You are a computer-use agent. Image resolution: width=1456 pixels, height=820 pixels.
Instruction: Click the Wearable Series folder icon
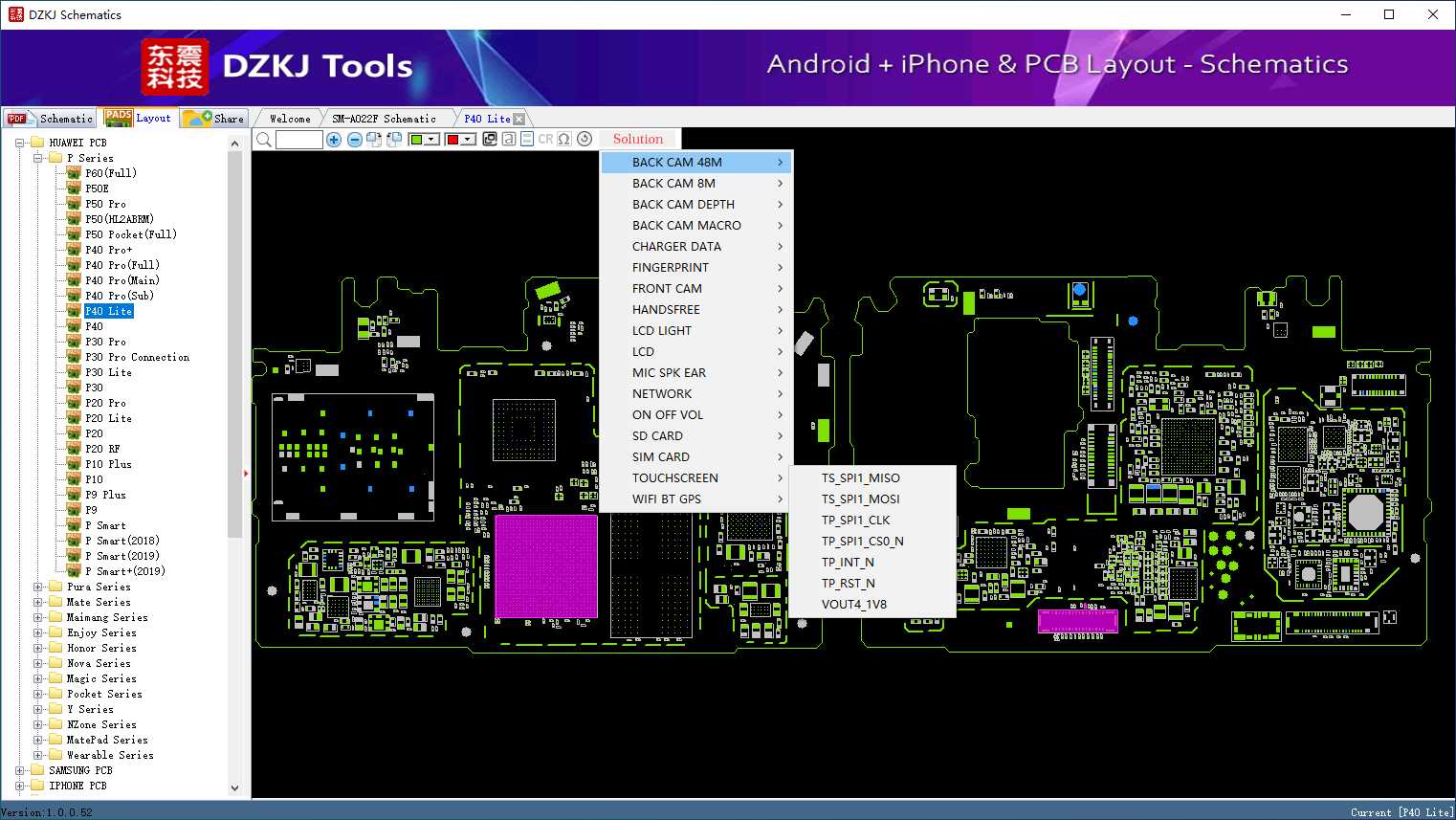(x=55, y=755)
